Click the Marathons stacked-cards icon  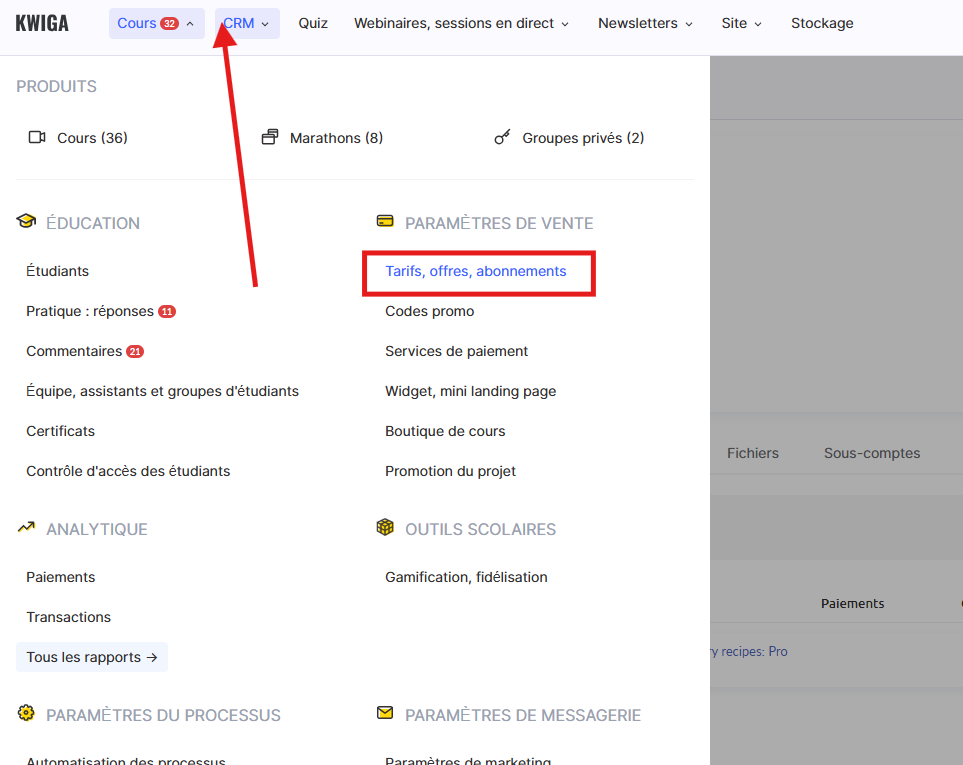pos(269,138)
